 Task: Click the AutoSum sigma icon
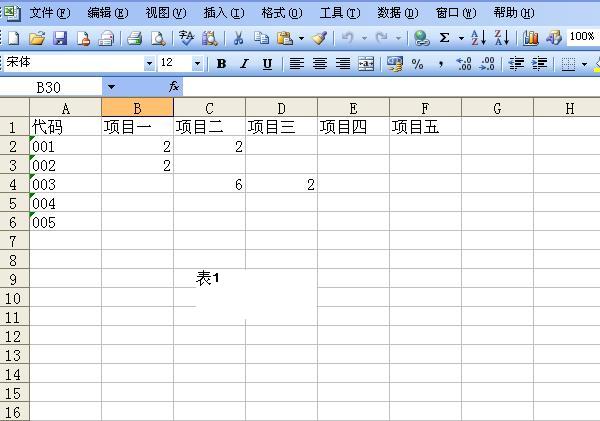[444, 38]
